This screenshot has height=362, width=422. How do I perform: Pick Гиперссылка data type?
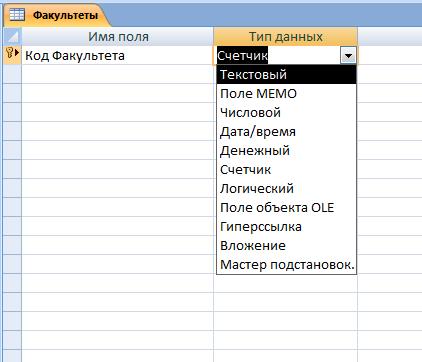pos(286,226)
